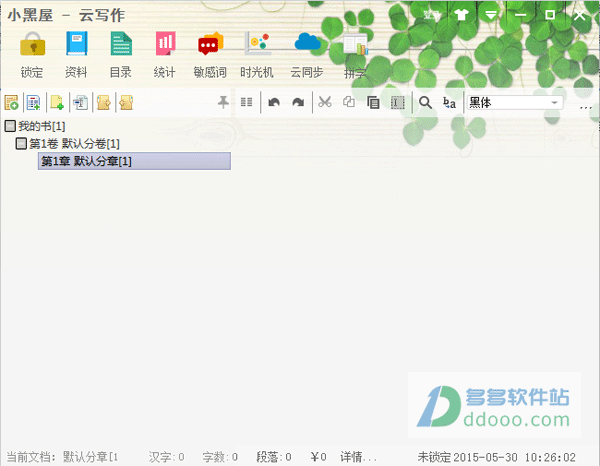
Task: Select the 第1章 默认分章[1] chapter
Action: pos(134,161)
